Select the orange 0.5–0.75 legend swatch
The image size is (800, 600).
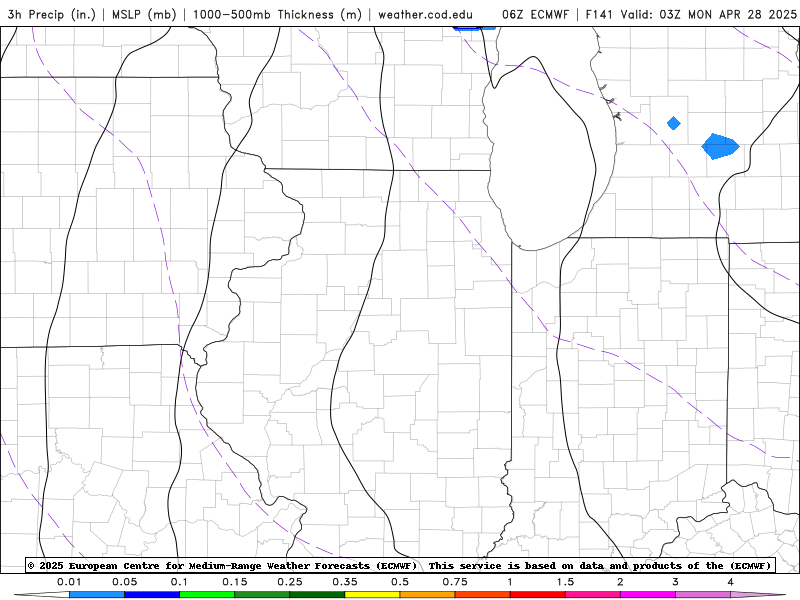click(428, 595)
